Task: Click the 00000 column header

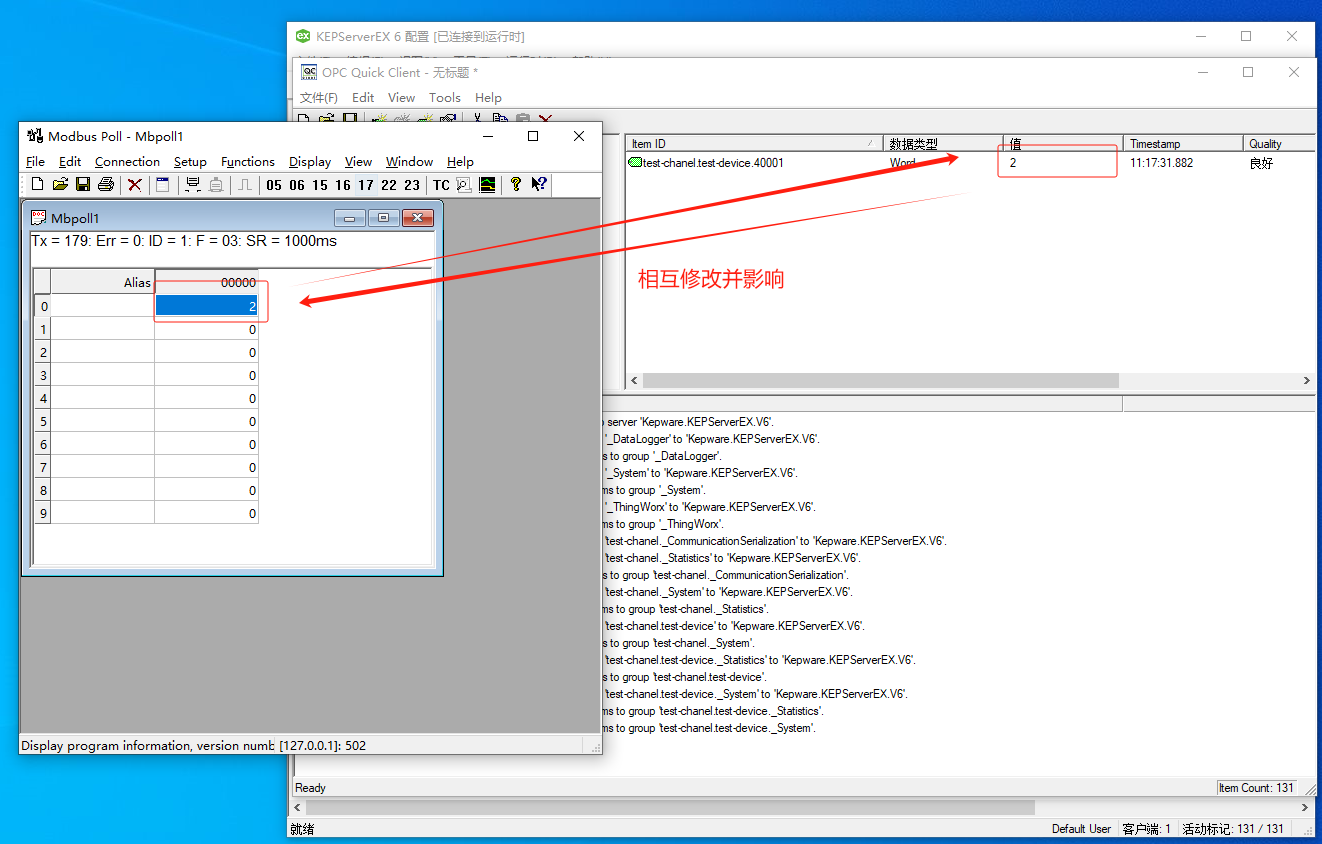Action: (206, 282)
